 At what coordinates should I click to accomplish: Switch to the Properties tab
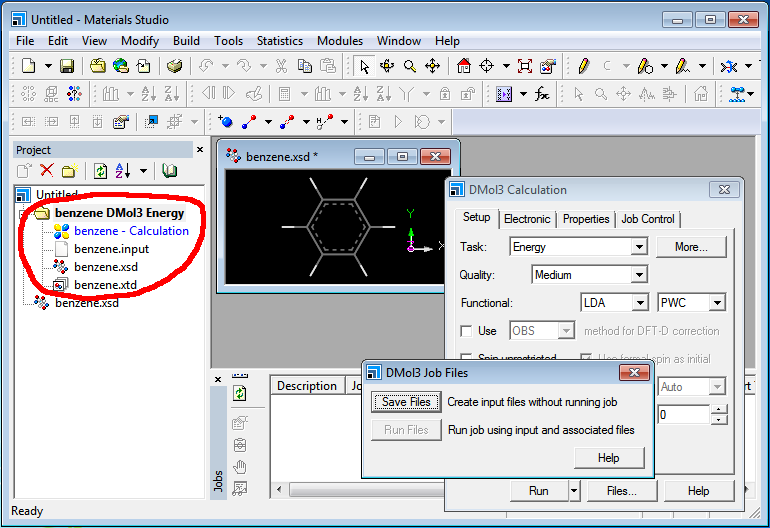586,219
